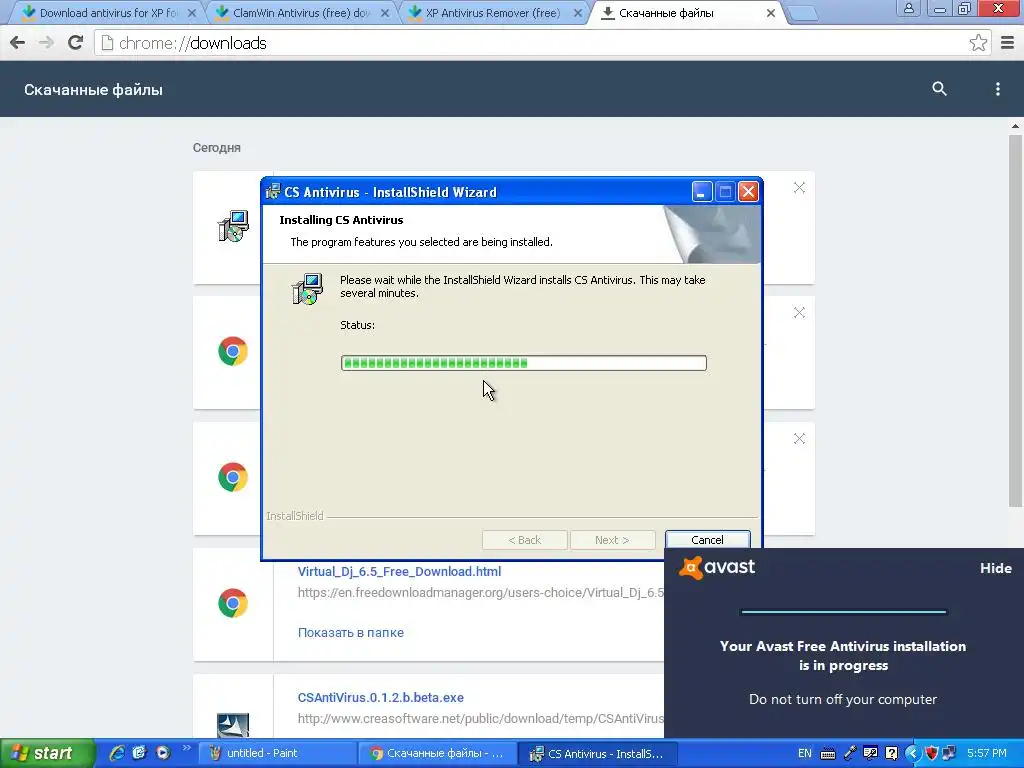1024x768 pixels.
Task: Open Virtual_Dj_6.5_Free_Download.html link
Action: 399,571
